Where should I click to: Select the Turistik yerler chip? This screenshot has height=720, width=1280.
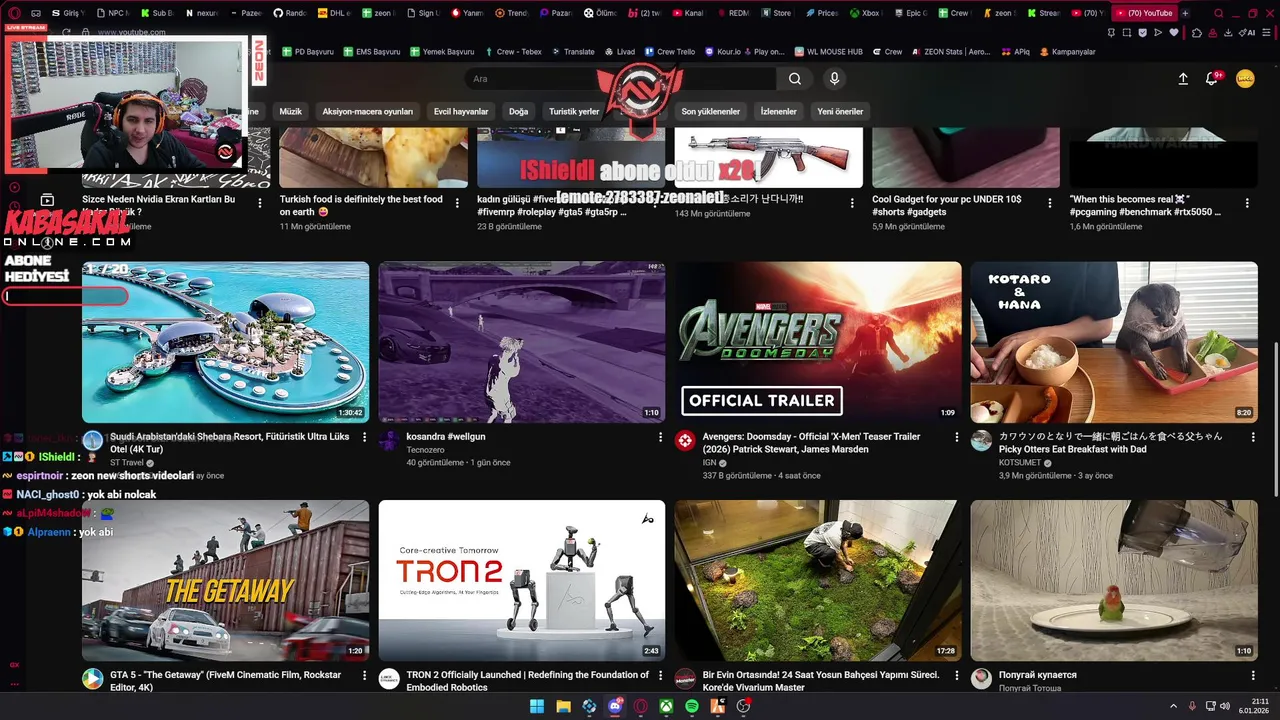pos(574,111)
